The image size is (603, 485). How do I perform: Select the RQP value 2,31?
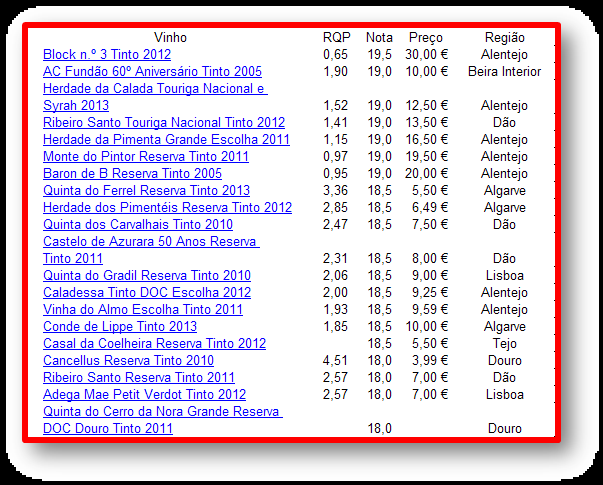point(335,258)
